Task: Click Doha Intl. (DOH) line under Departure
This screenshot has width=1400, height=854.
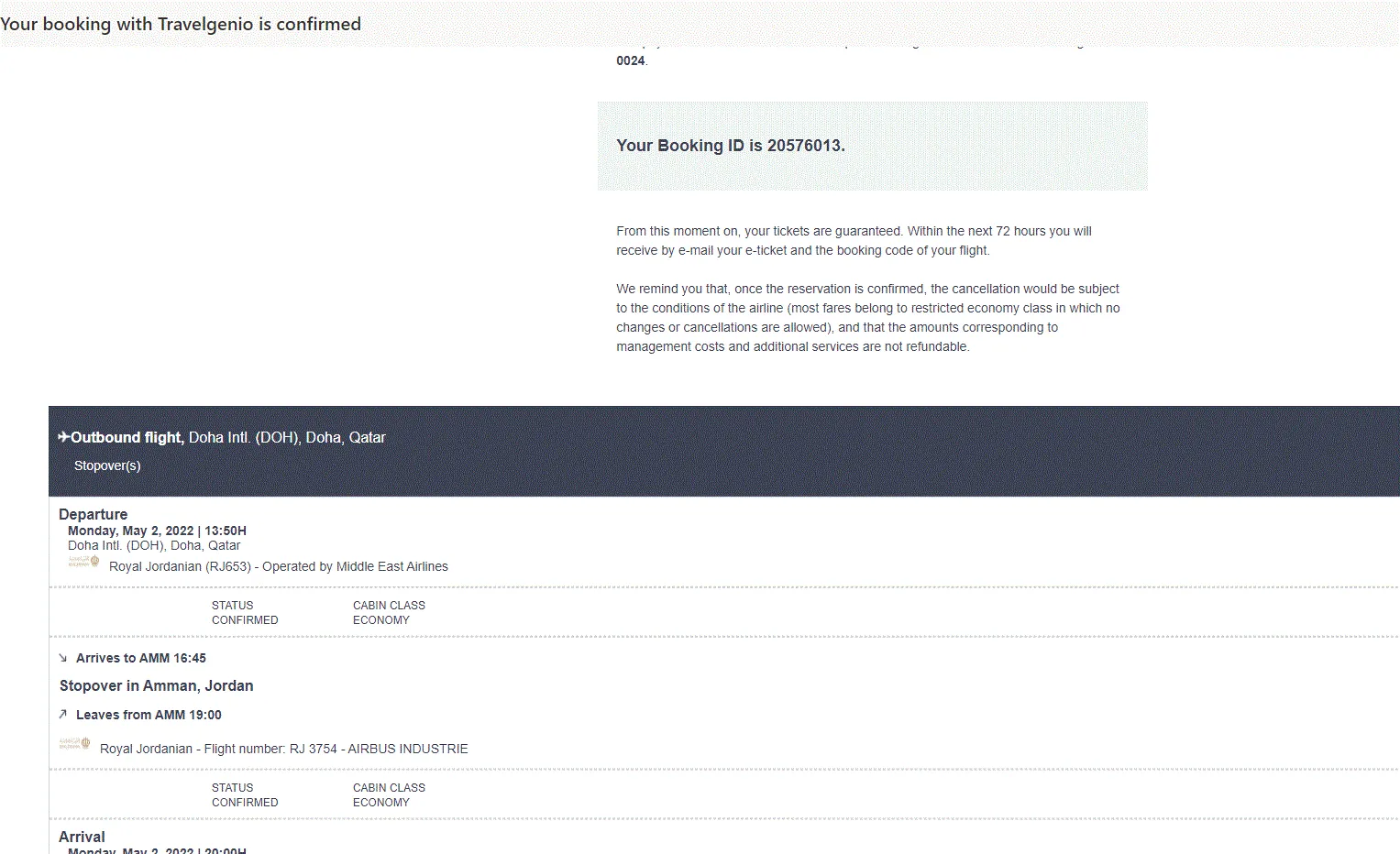Action: (154, 545)
